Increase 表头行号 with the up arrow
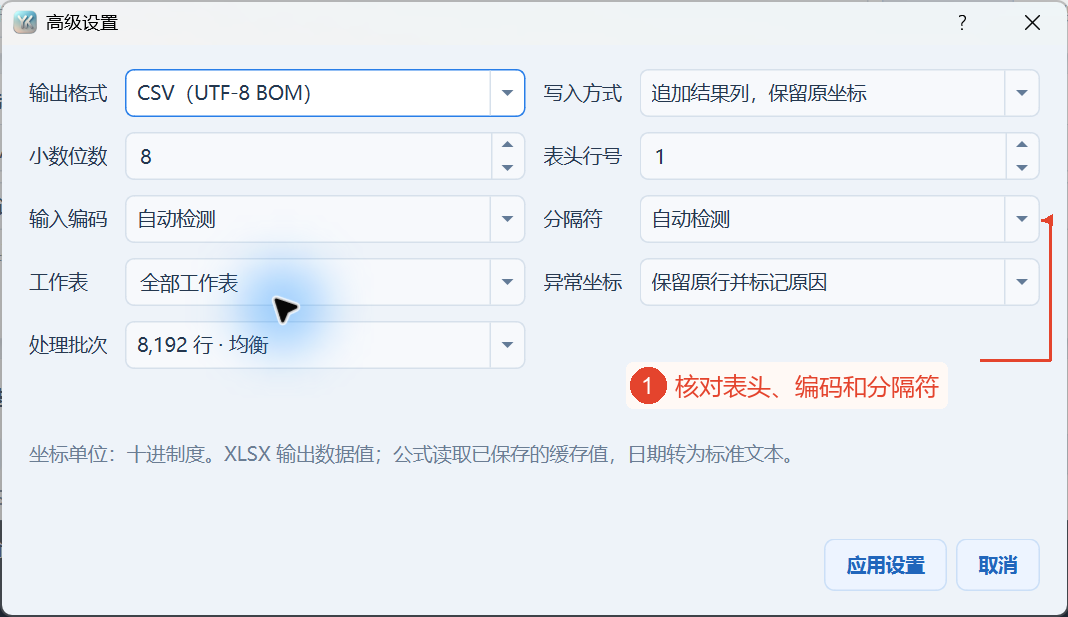Viewport: 1068px width, 617px height. coord(1022,144)
